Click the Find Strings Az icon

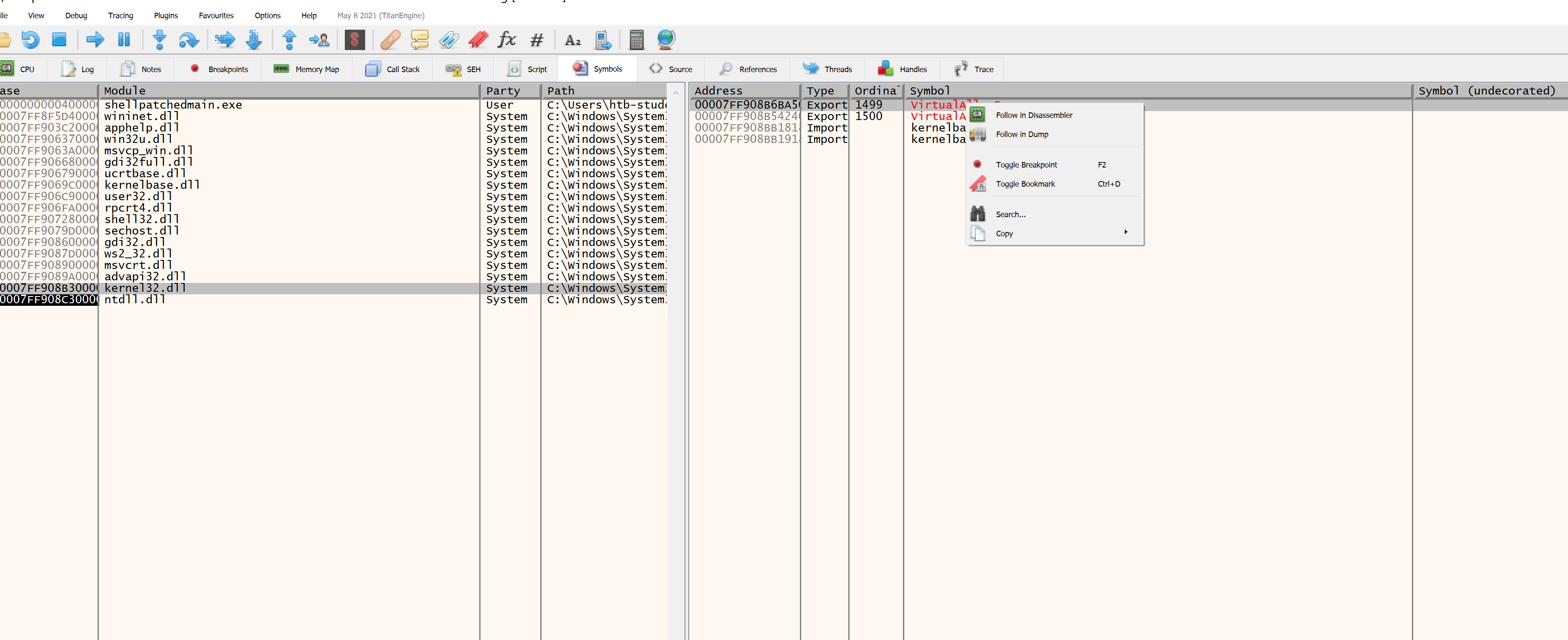click(572, 40)
